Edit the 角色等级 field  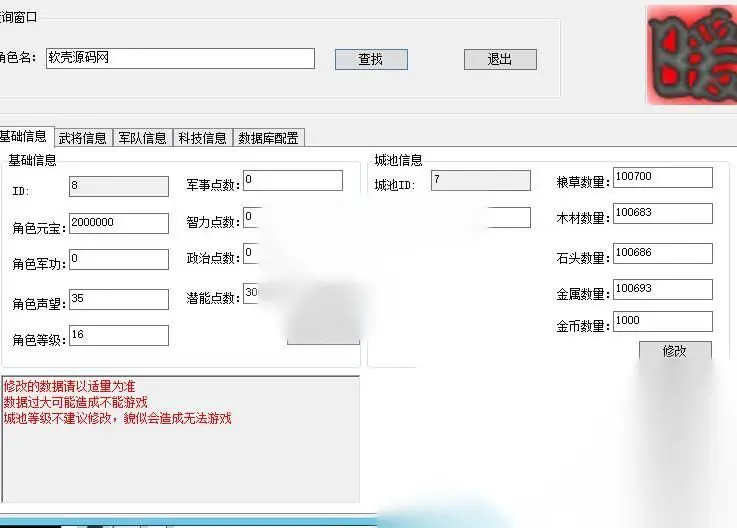pyautogui.click(x=119, y=336)
